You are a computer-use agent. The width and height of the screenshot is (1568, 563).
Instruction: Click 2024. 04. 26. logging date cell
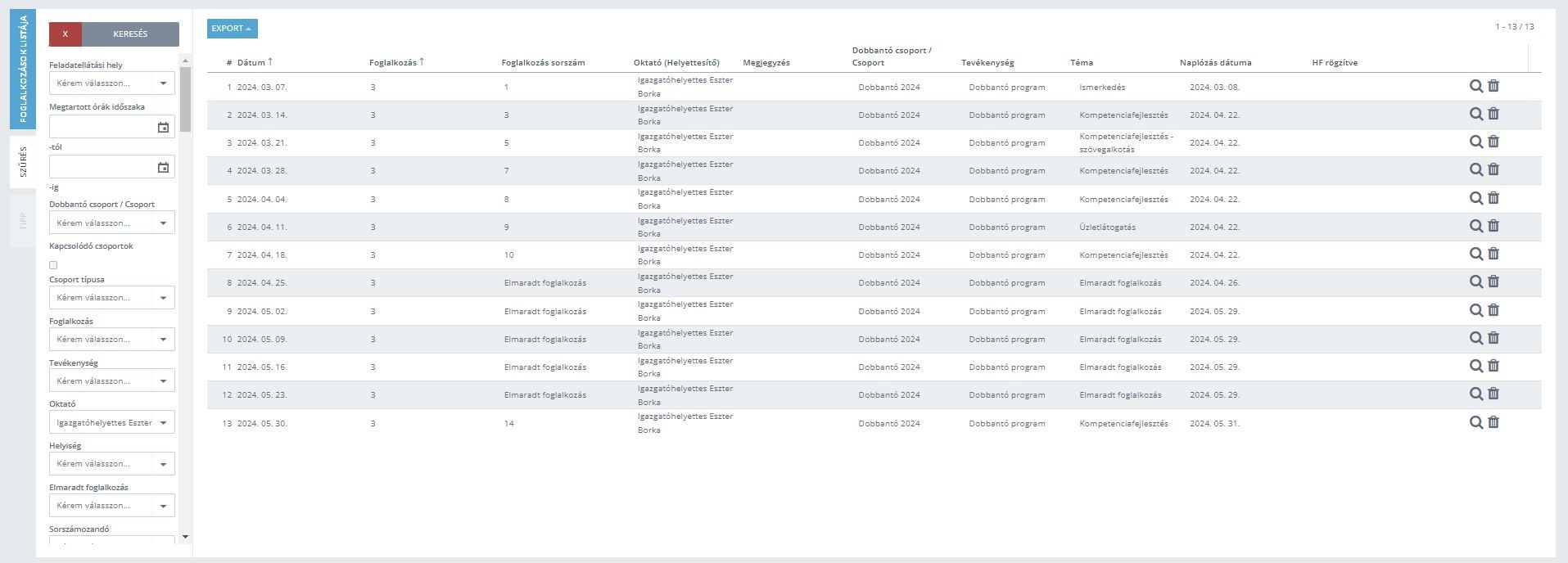point(1214,282)
